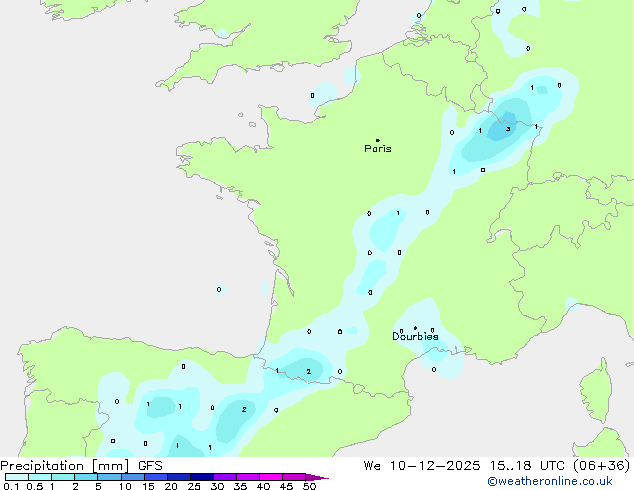
Task: Pick the 25–30 mm navy legend swatch
Action: coord(202,477)
